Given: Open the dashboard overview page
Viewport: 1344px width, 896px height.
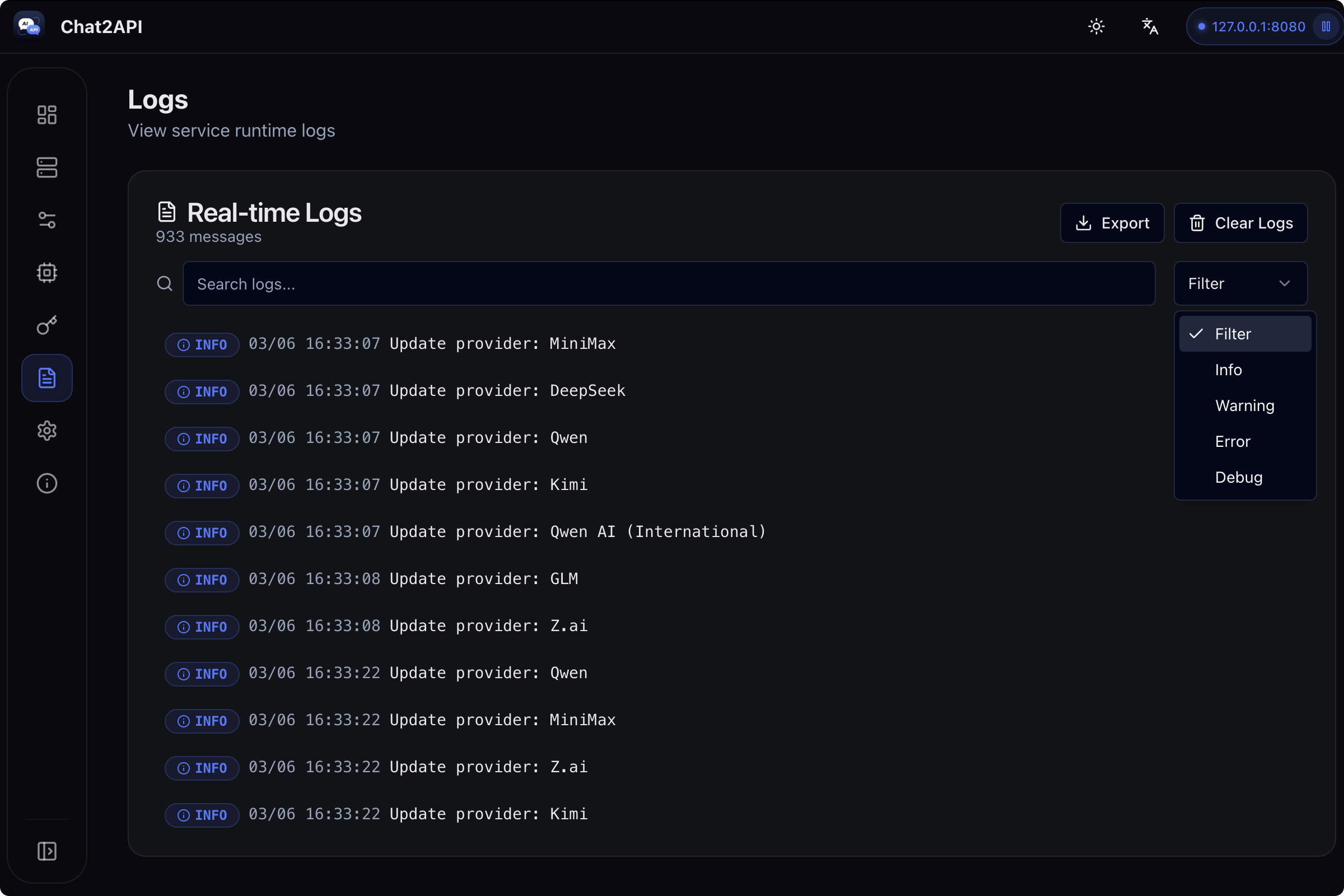Looking at the screenshot, I should (46, 114).
